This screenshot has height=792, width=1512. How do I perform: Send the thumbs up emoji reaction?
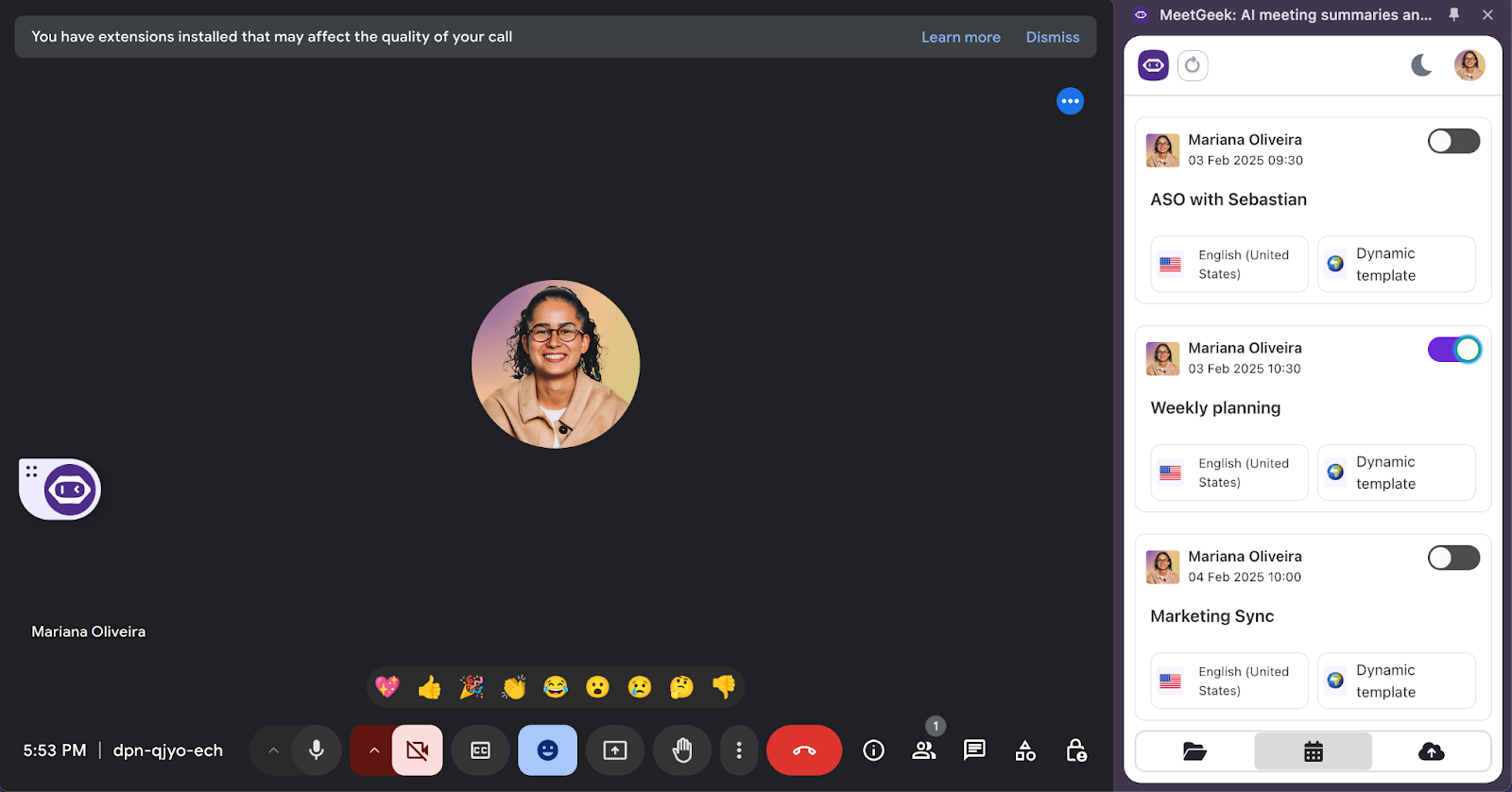tap(429, 687)
